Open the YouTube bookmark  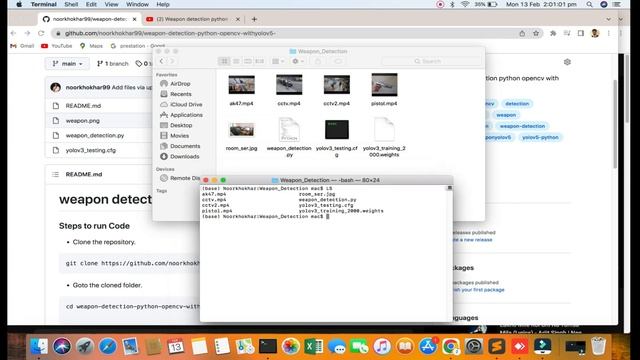57,46
